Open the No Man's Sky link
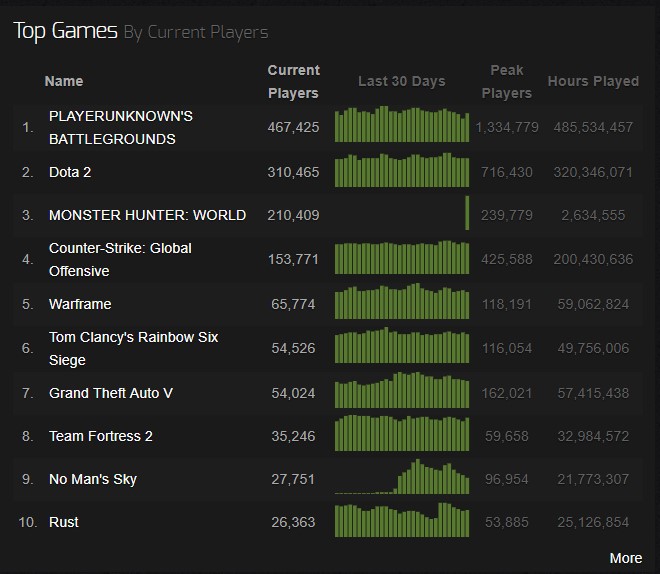Image resolution: width=660 pixels, height=574 pixels. pyautogui.click(x=93, y=479)
